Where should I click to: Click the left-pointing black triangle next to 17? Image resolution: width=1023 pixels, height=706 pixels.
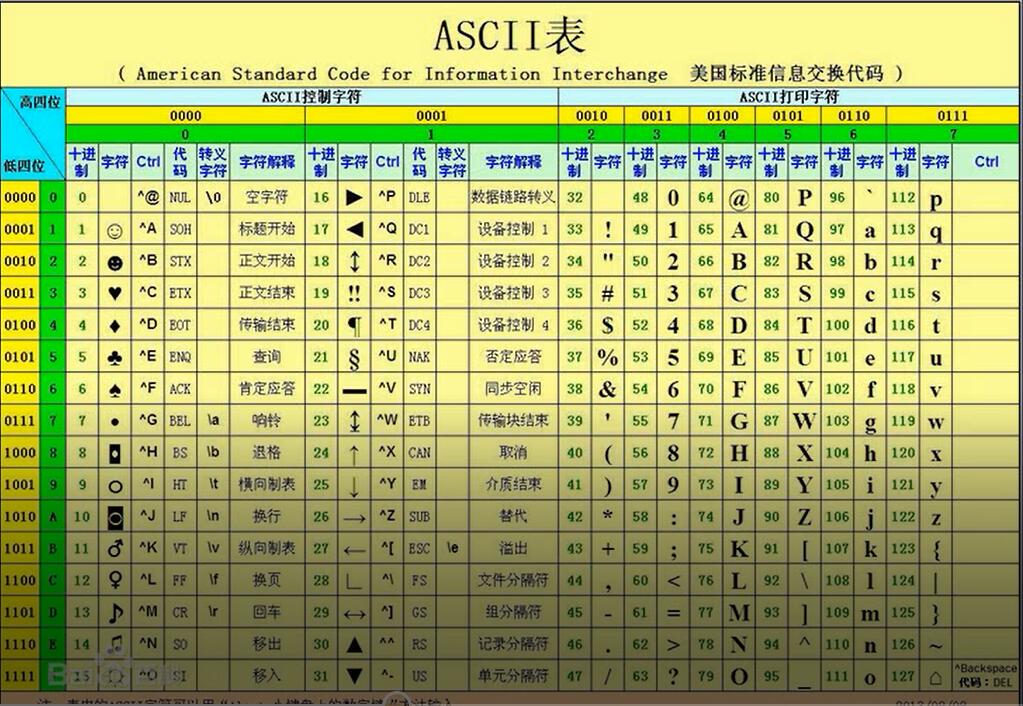coord(354,229)
